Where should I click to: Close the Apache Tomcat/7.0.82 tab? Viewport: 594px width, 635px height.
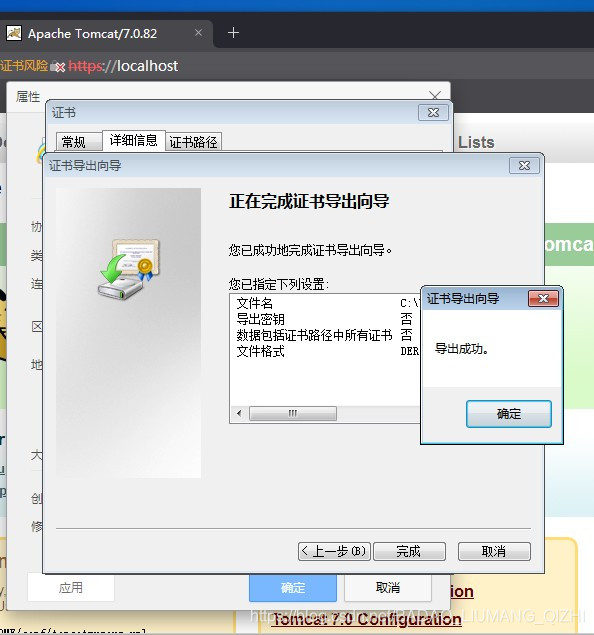coord(198,33)
